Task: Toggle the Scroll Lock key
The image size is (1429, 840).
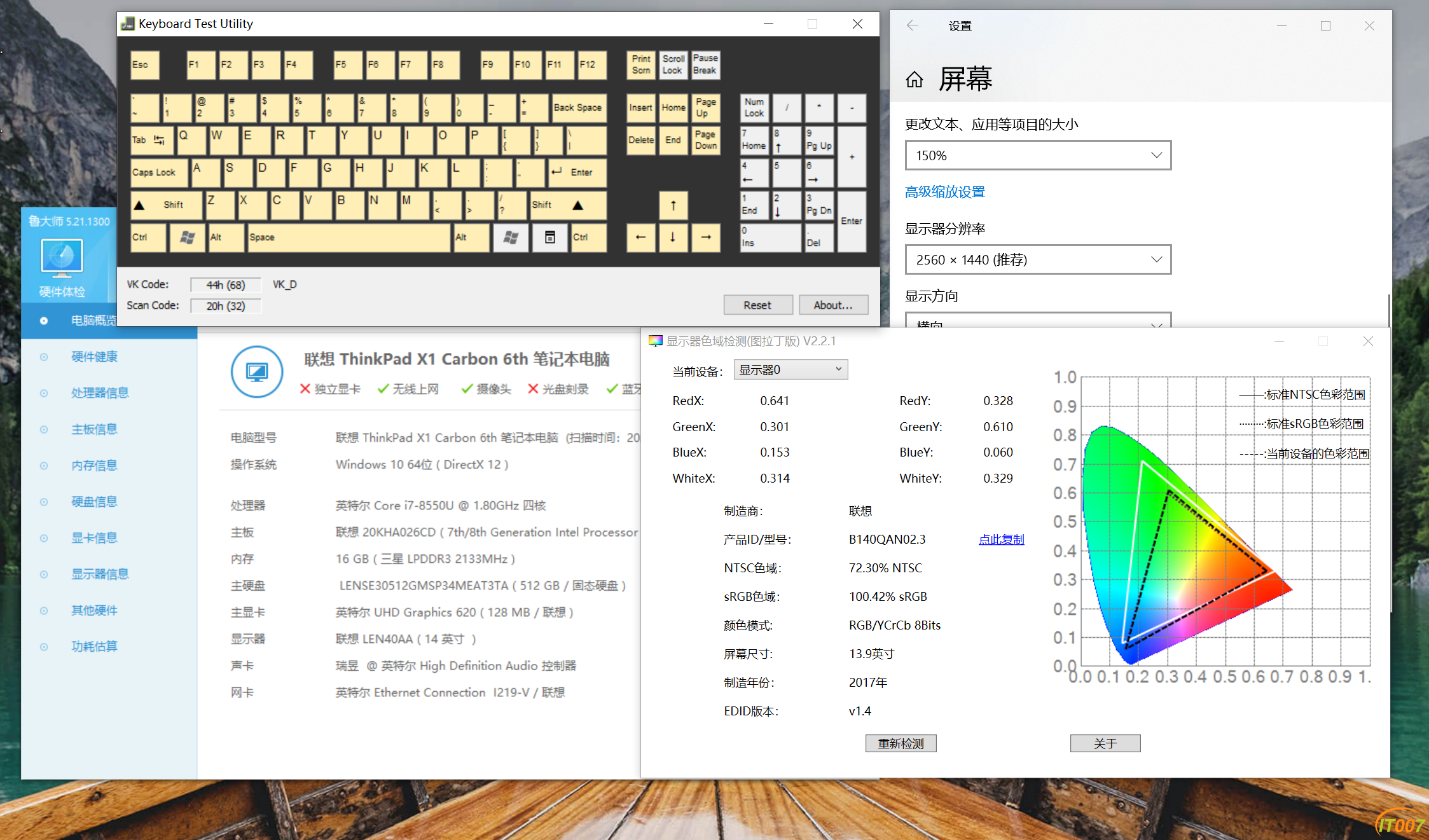Action: [673, 65]
